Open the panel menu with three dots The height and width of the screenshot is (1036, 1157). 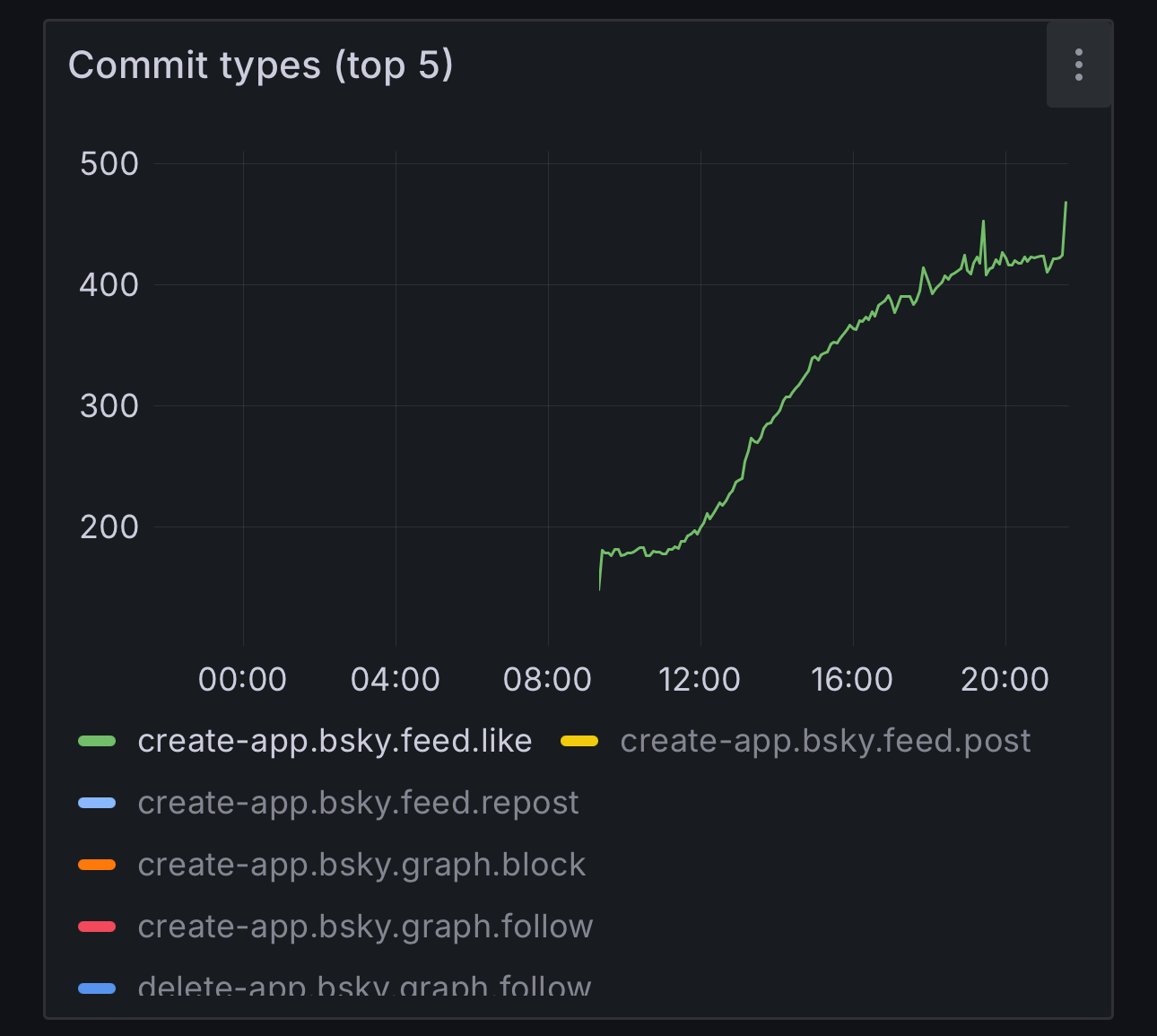coord(1078,65)
